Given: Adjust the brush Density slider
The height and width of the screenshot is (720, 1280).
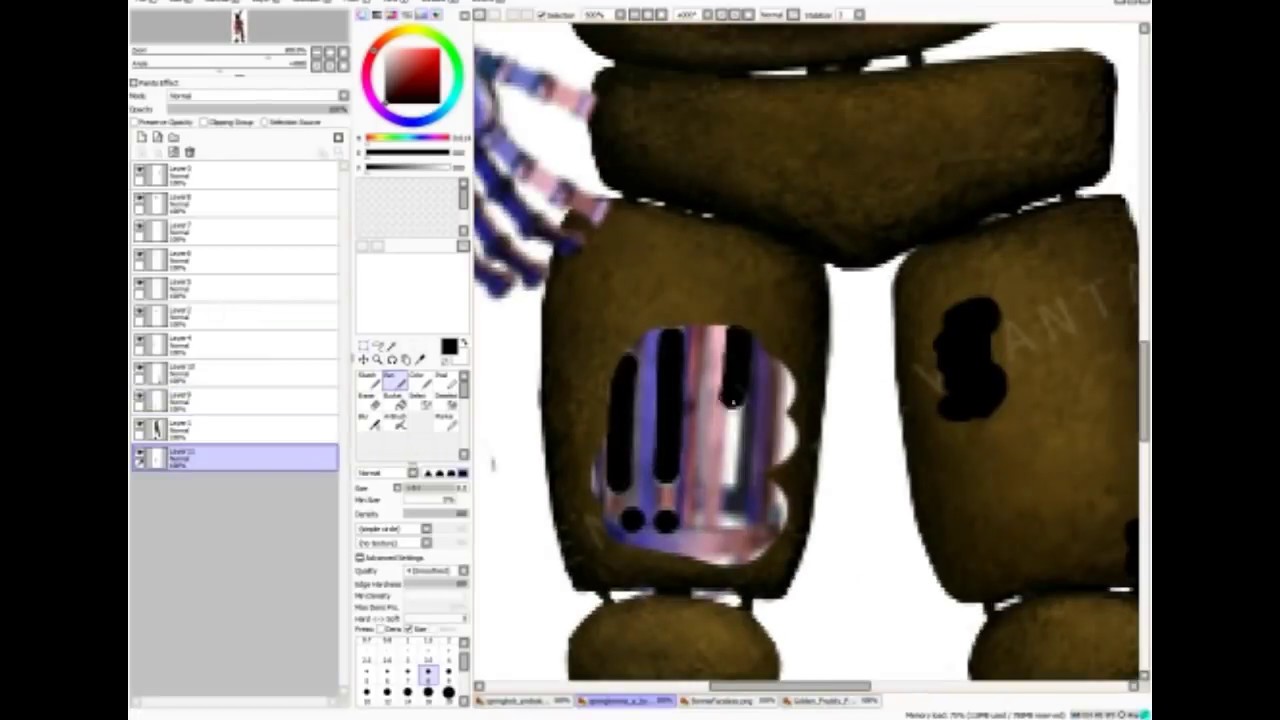Looking at the screenshot, I should coord(436,513).
